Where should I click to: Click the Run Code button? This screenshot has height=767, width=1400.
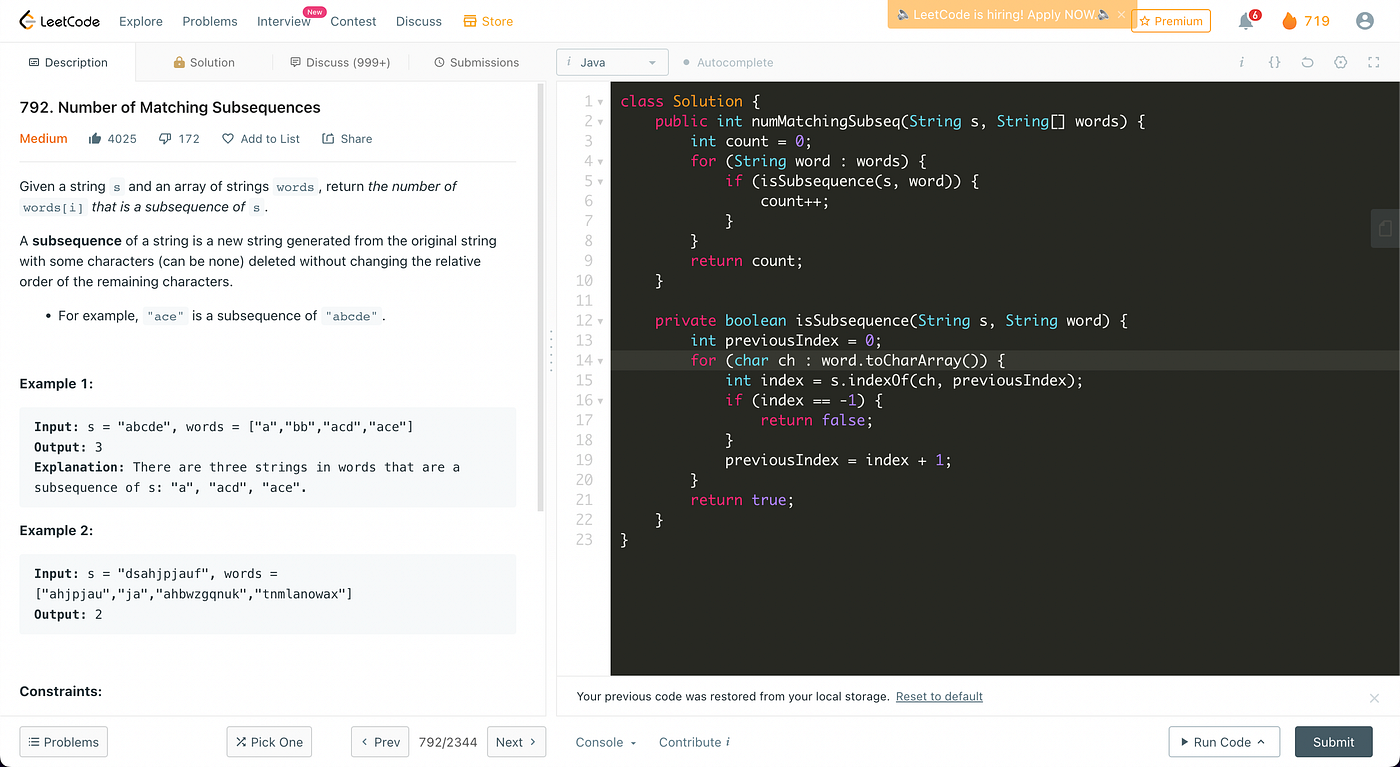point(1223,742)
